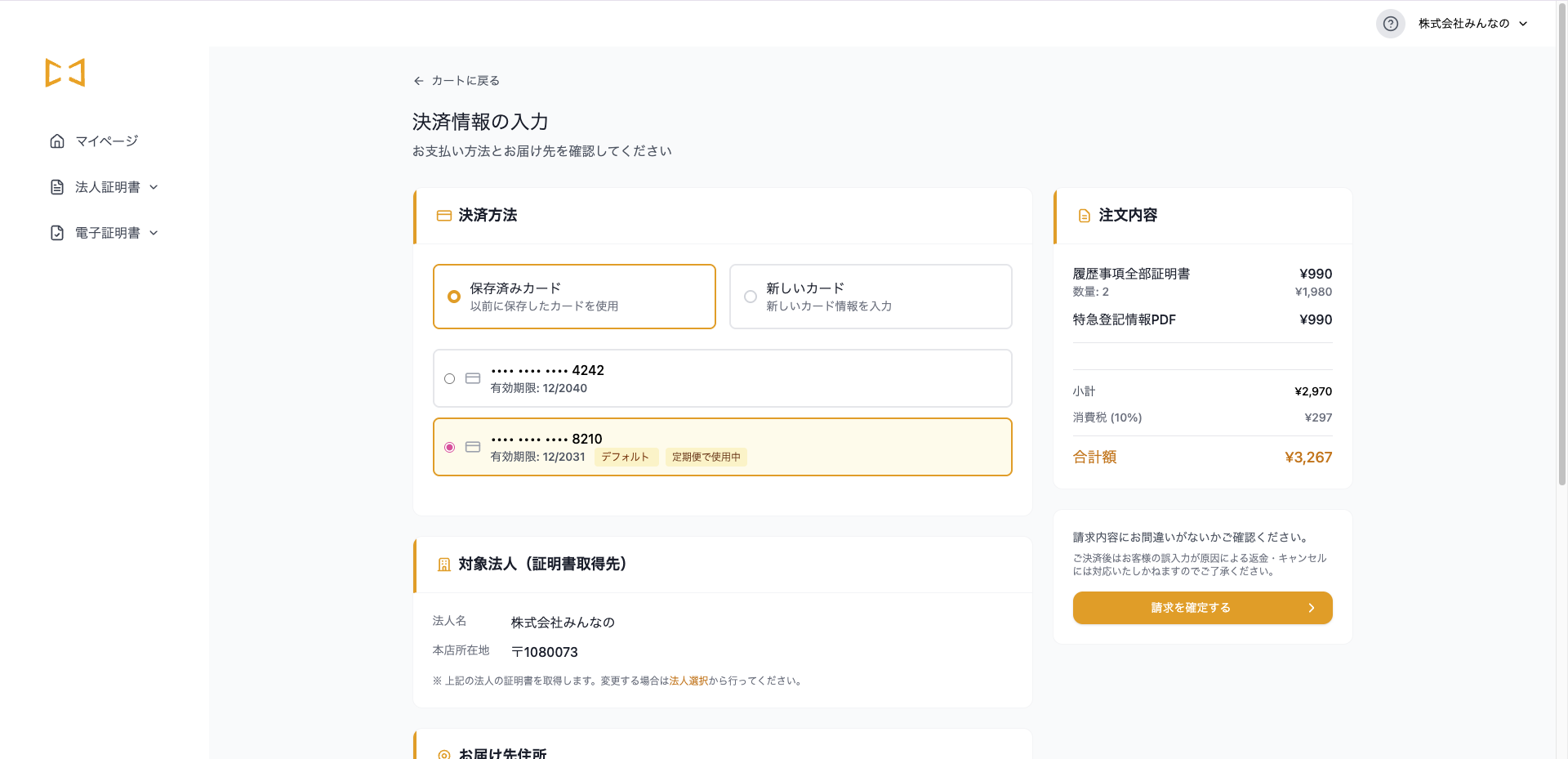Open the help question mark icon
The image size is (1568, 759).
pos(1390,24)
